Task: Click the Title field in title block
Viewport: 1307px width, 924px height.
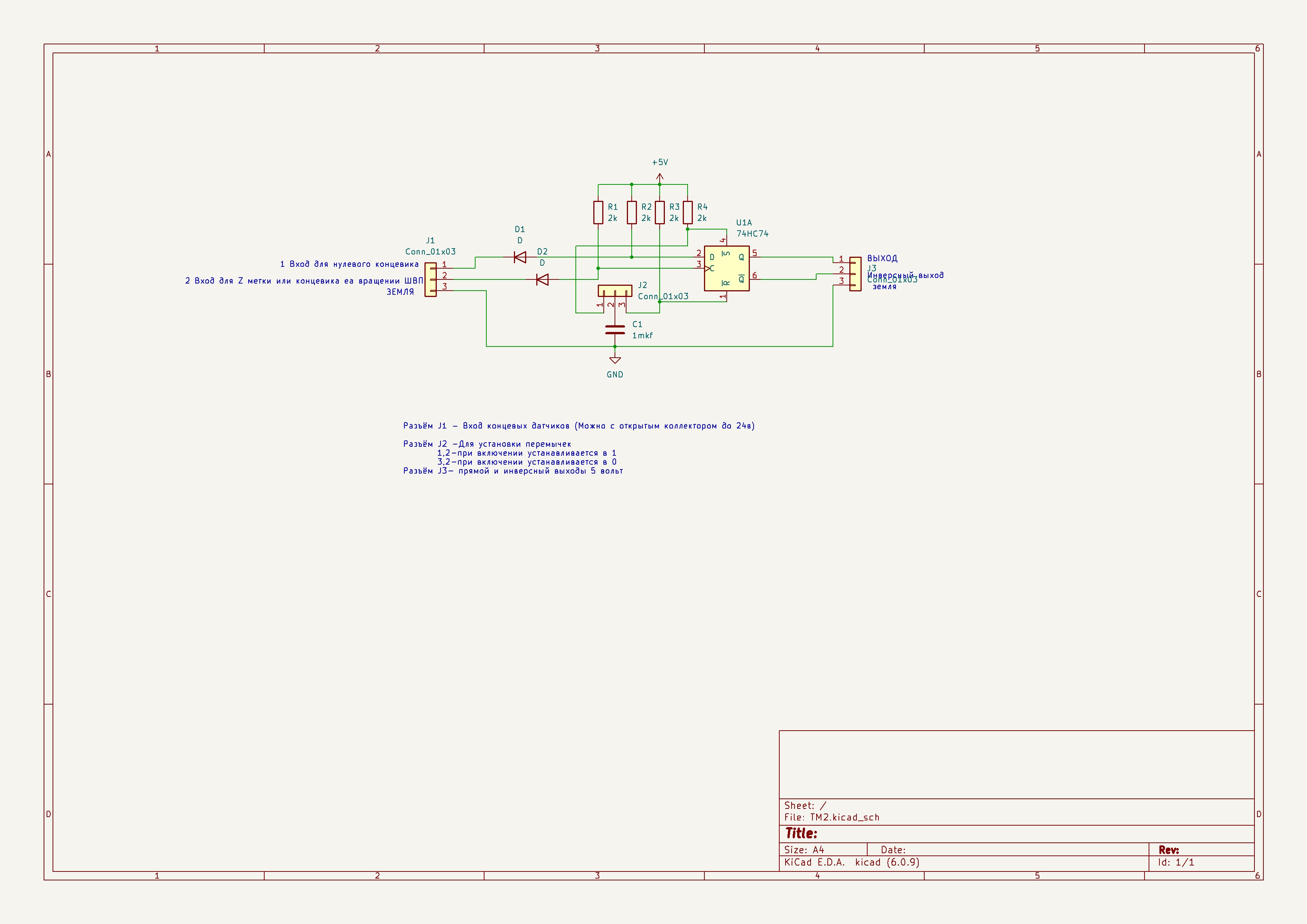Action: (801, 833)
